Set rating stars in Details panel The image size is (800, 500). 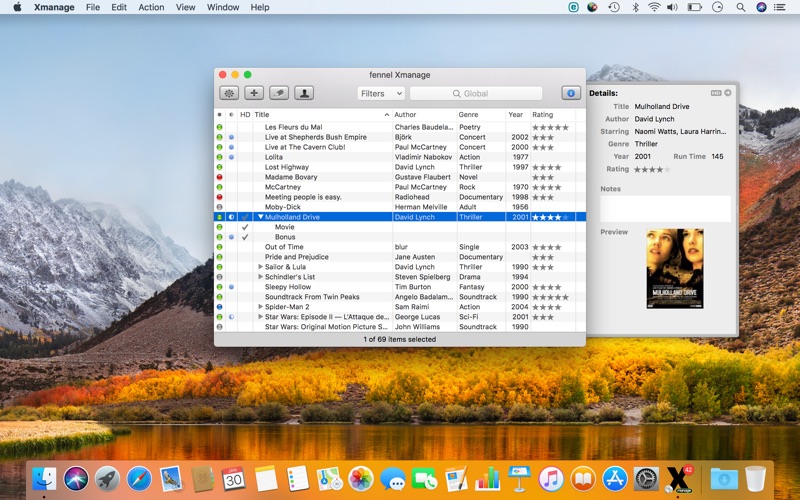(x=650, y=169)
